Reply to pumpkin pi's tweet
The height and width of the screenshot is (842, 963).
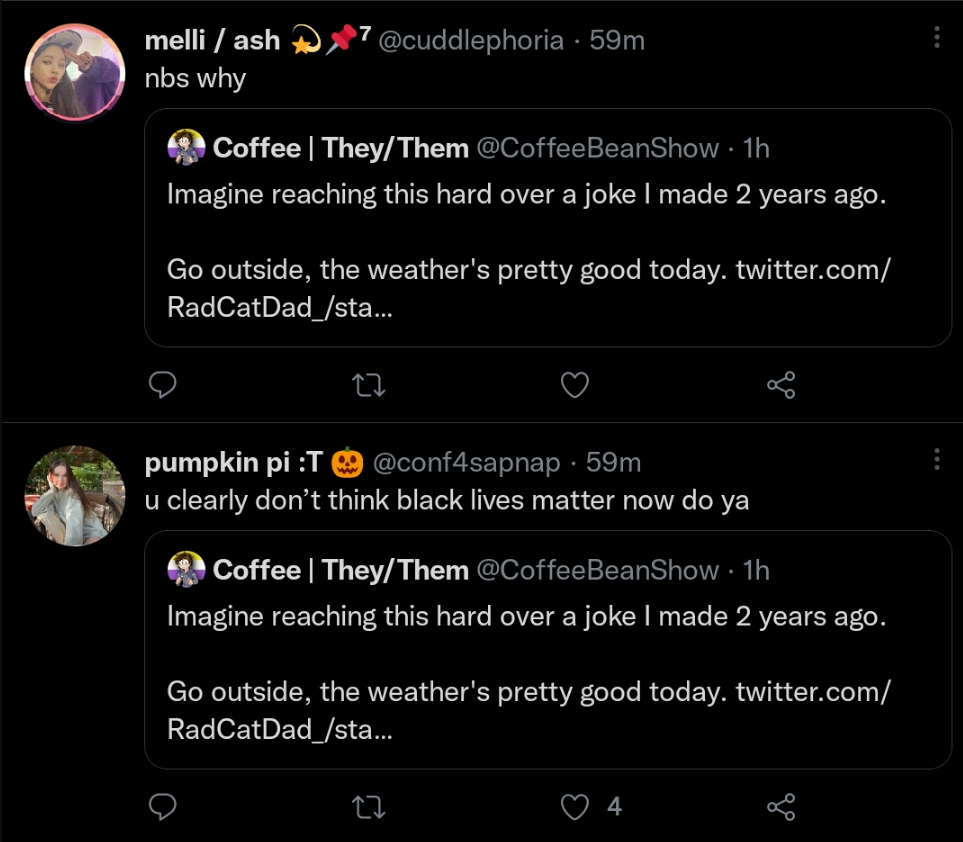click(x=163, y=807)
